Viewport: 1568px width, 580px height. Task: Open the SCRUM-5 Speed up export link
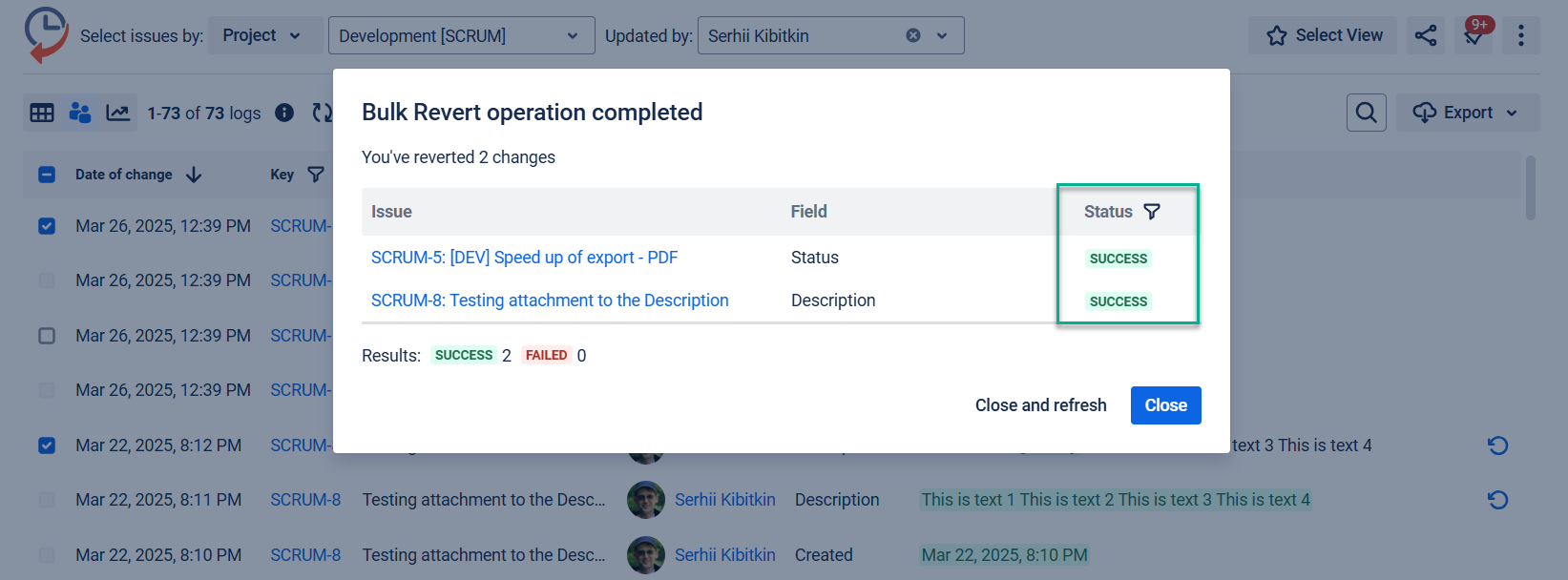tap(524, 258)
